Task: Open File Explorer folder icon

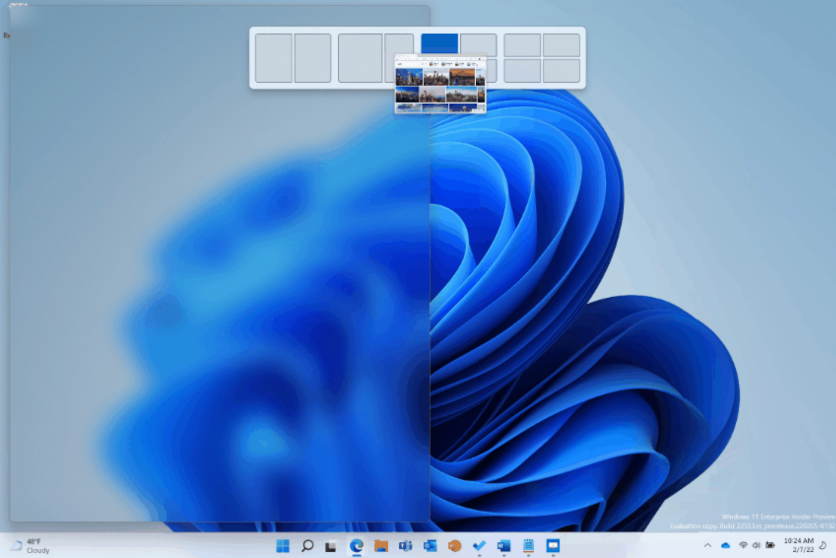Action: tap(381, 545)
